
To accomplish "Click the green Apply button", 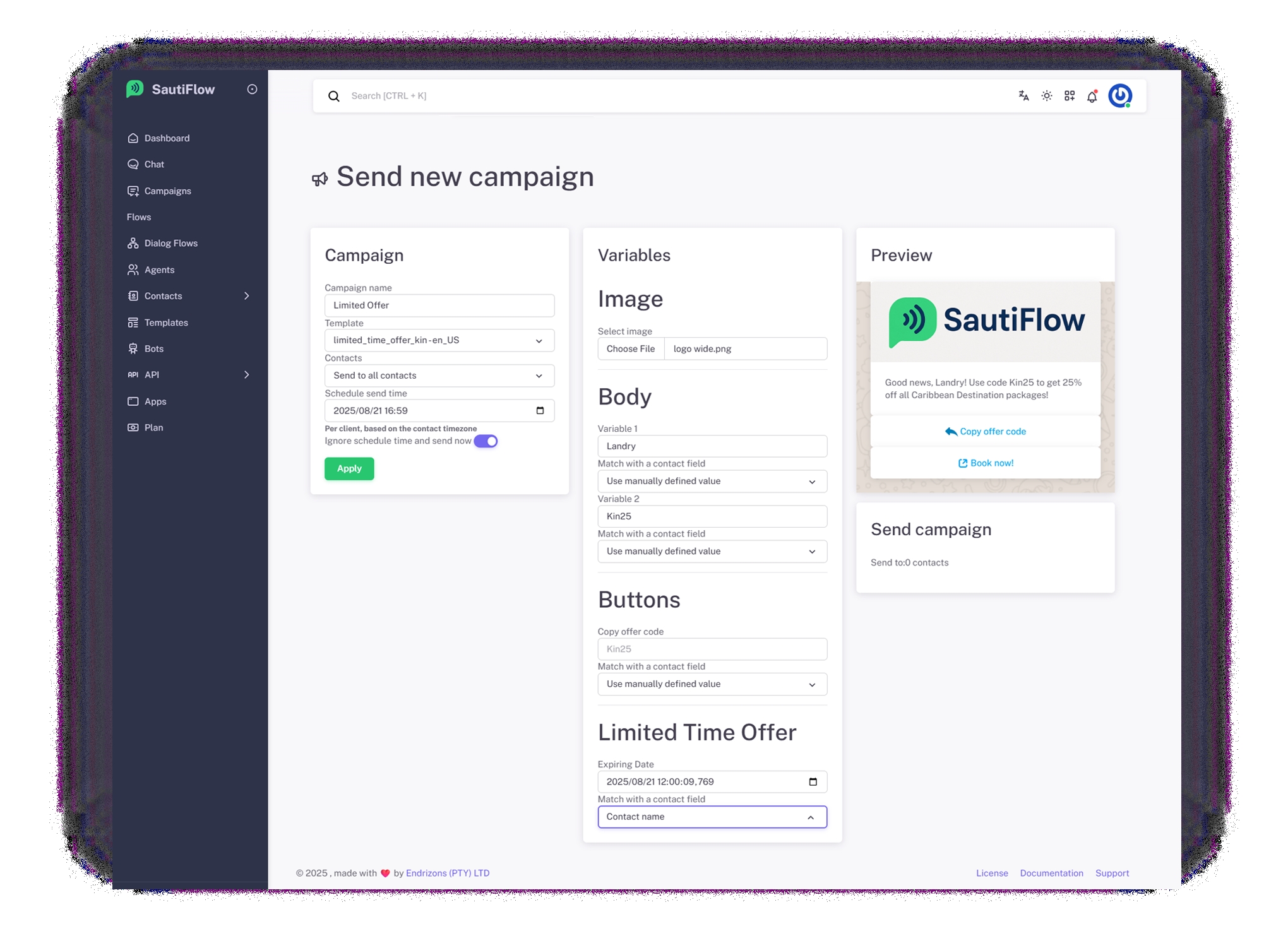I will click(349, 468).
